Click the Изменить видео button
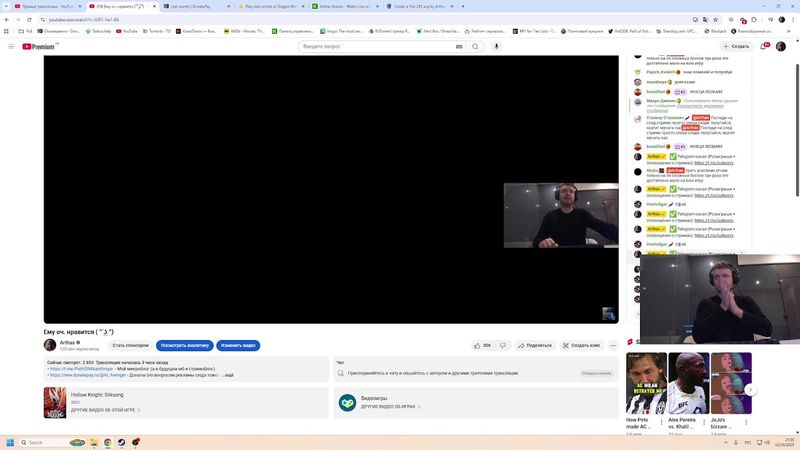 [239, 345]
